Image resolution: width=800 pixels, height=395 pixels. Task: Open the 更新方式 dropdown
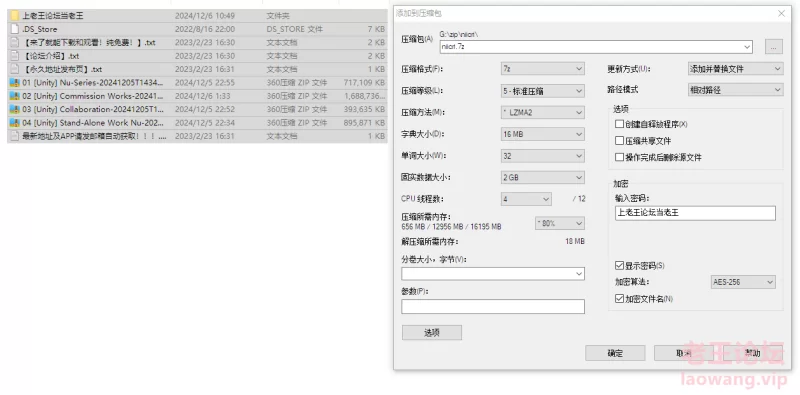[x=736, y=68]
